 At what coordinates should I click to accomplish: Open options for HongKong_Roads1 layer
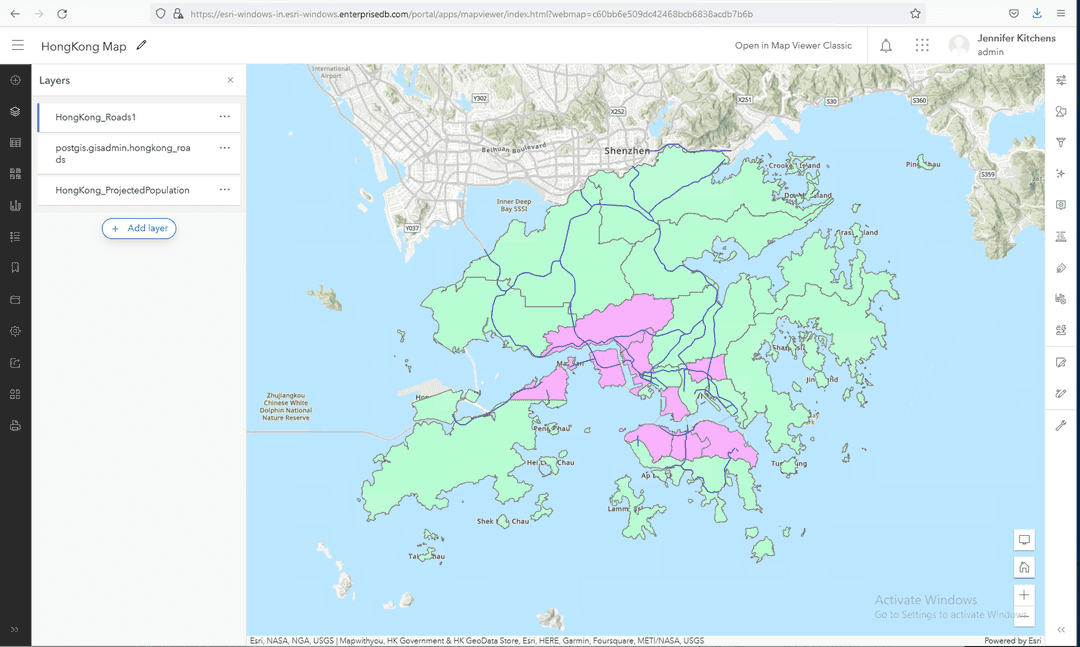click(x=225, y=116)
